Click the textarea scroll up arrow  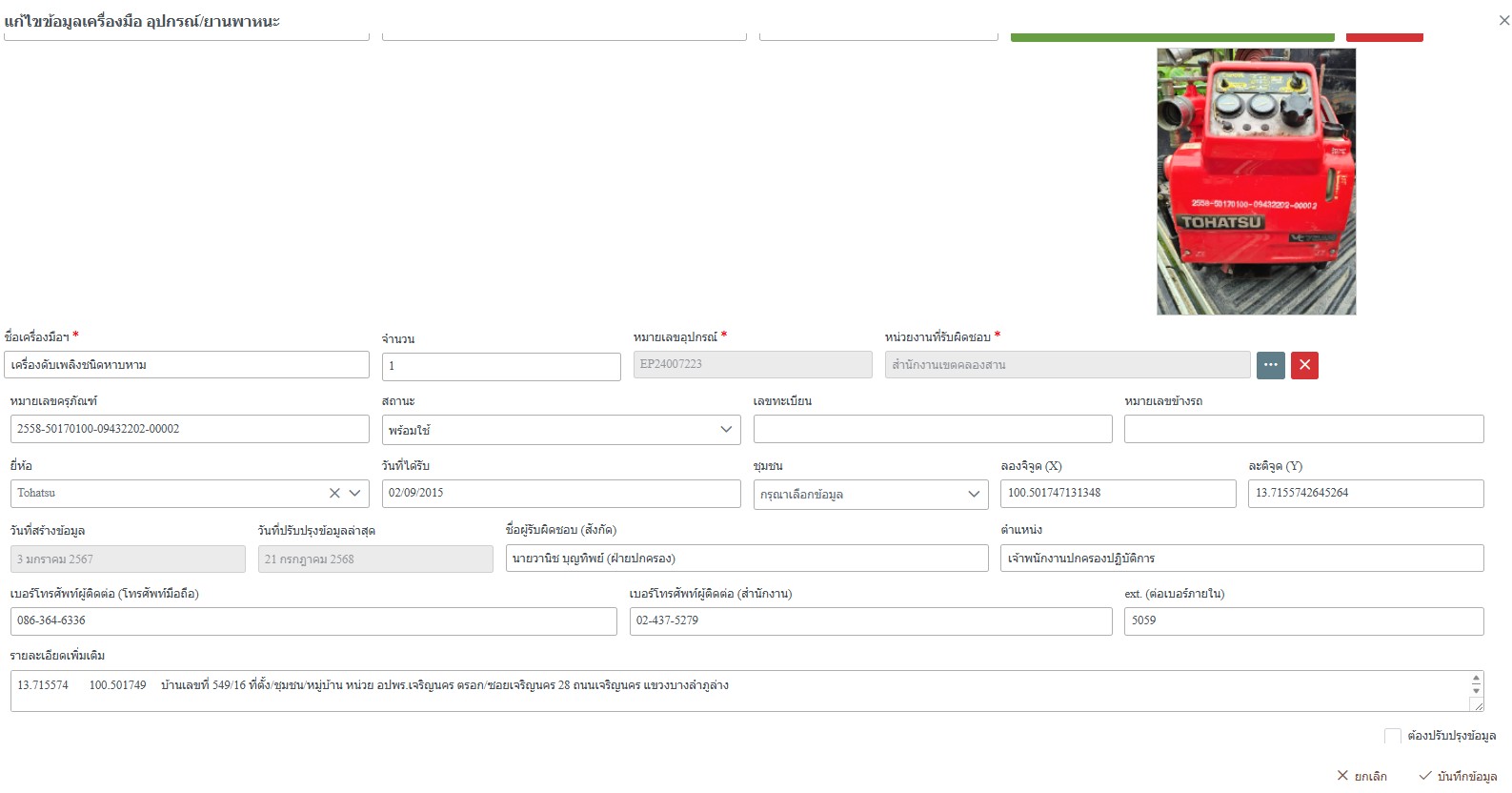click(x=1476, y=678)
